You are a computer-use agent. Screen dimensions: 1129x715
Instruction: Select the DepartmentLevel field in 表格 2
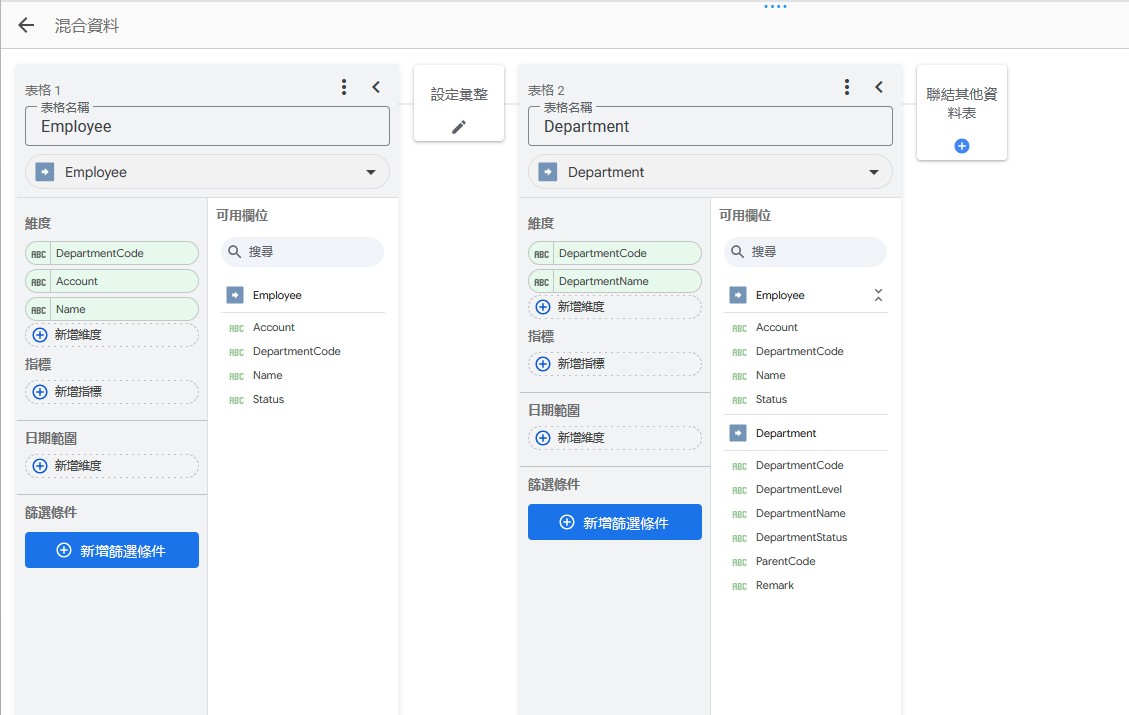pos(798,490)
